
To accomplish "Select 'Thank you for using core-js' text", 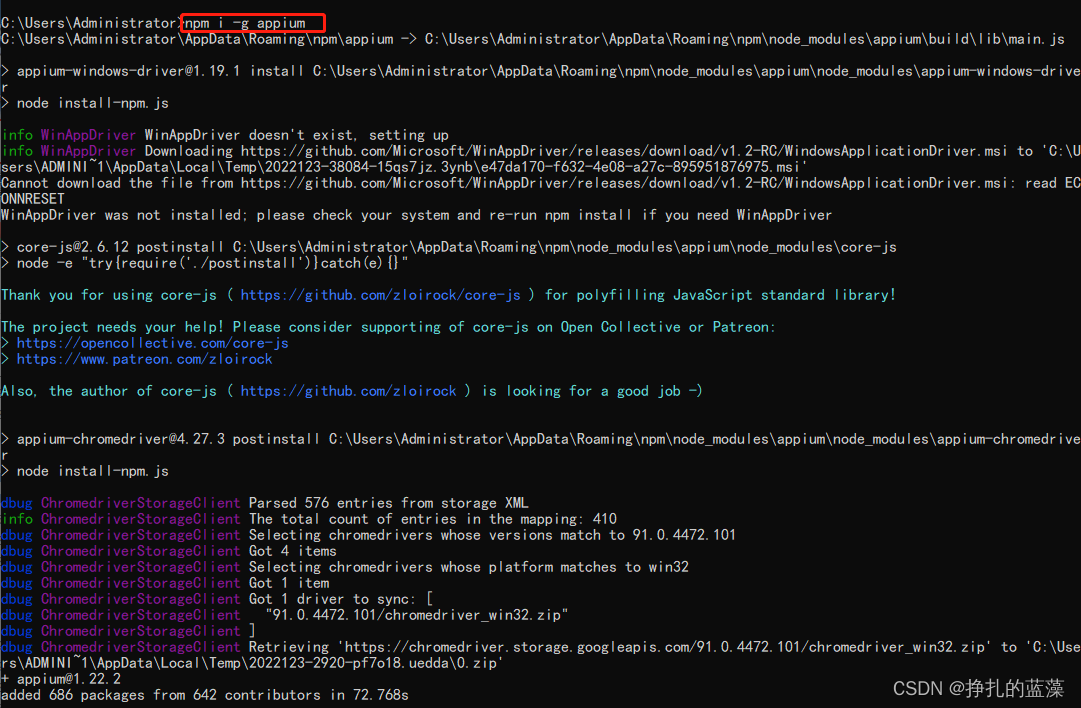I will click(x=109, y=295).
